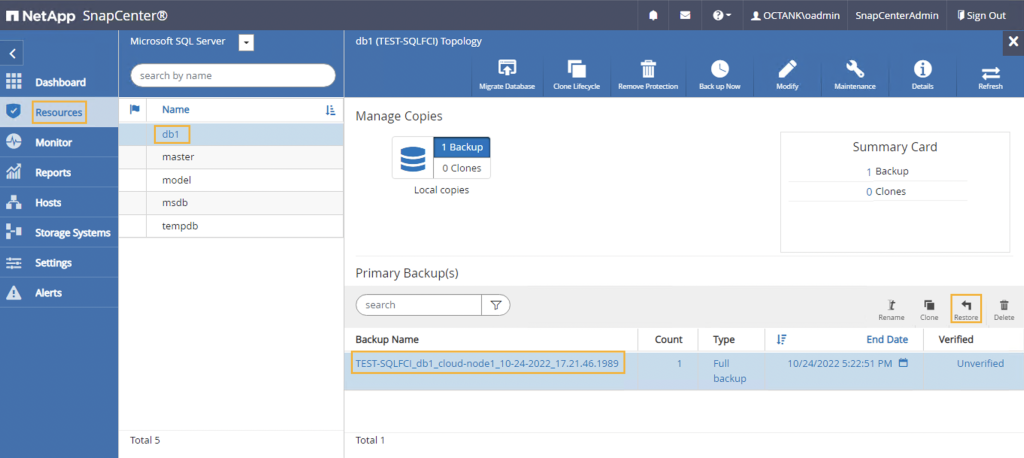Toggle the End Date sort icon
Screen dimensions: 1024x458
coord(781,340)
